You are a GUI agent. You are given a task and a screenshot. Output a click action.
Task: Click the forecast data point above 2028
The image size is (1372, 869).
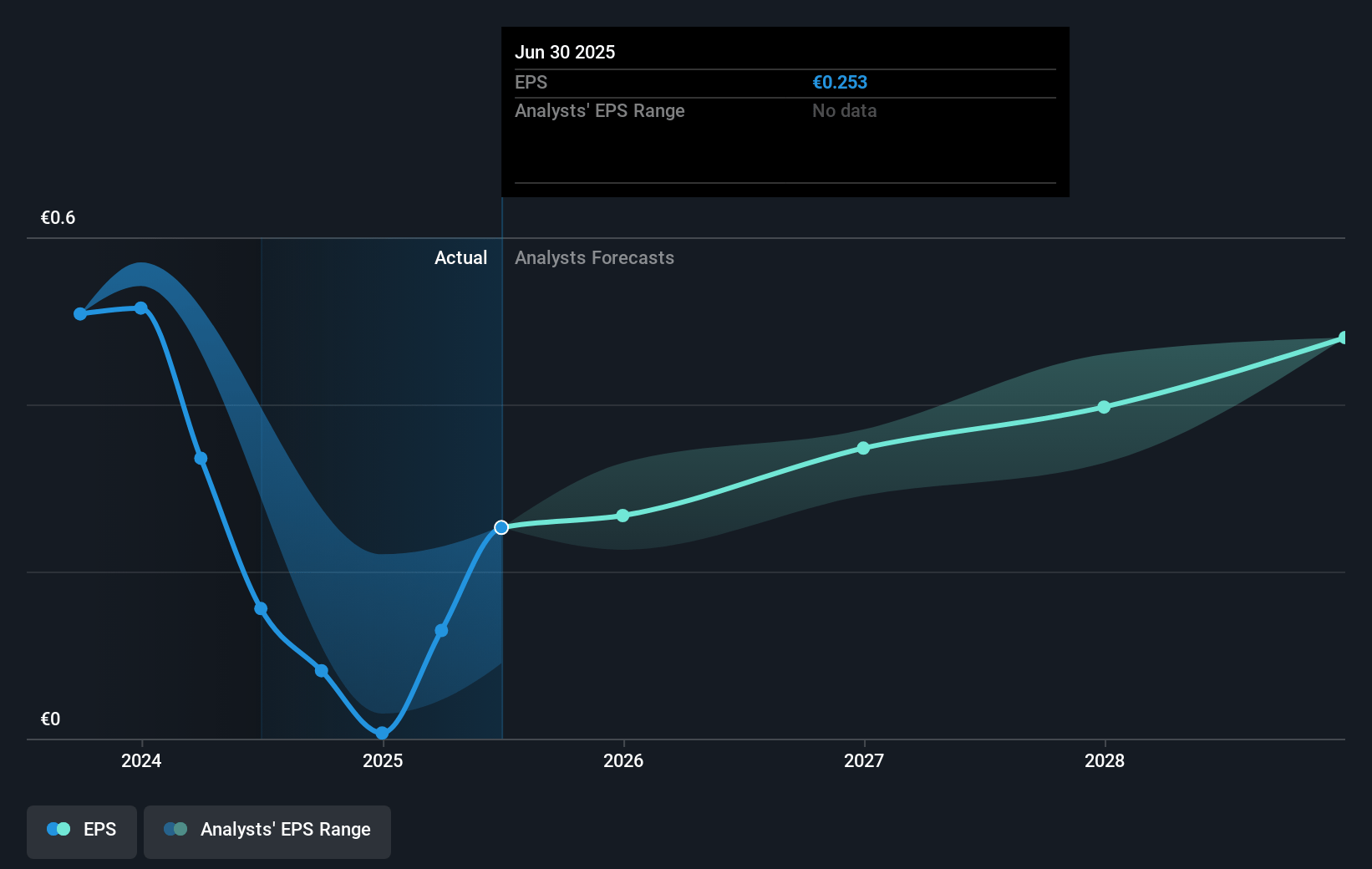pos(1104,407)
